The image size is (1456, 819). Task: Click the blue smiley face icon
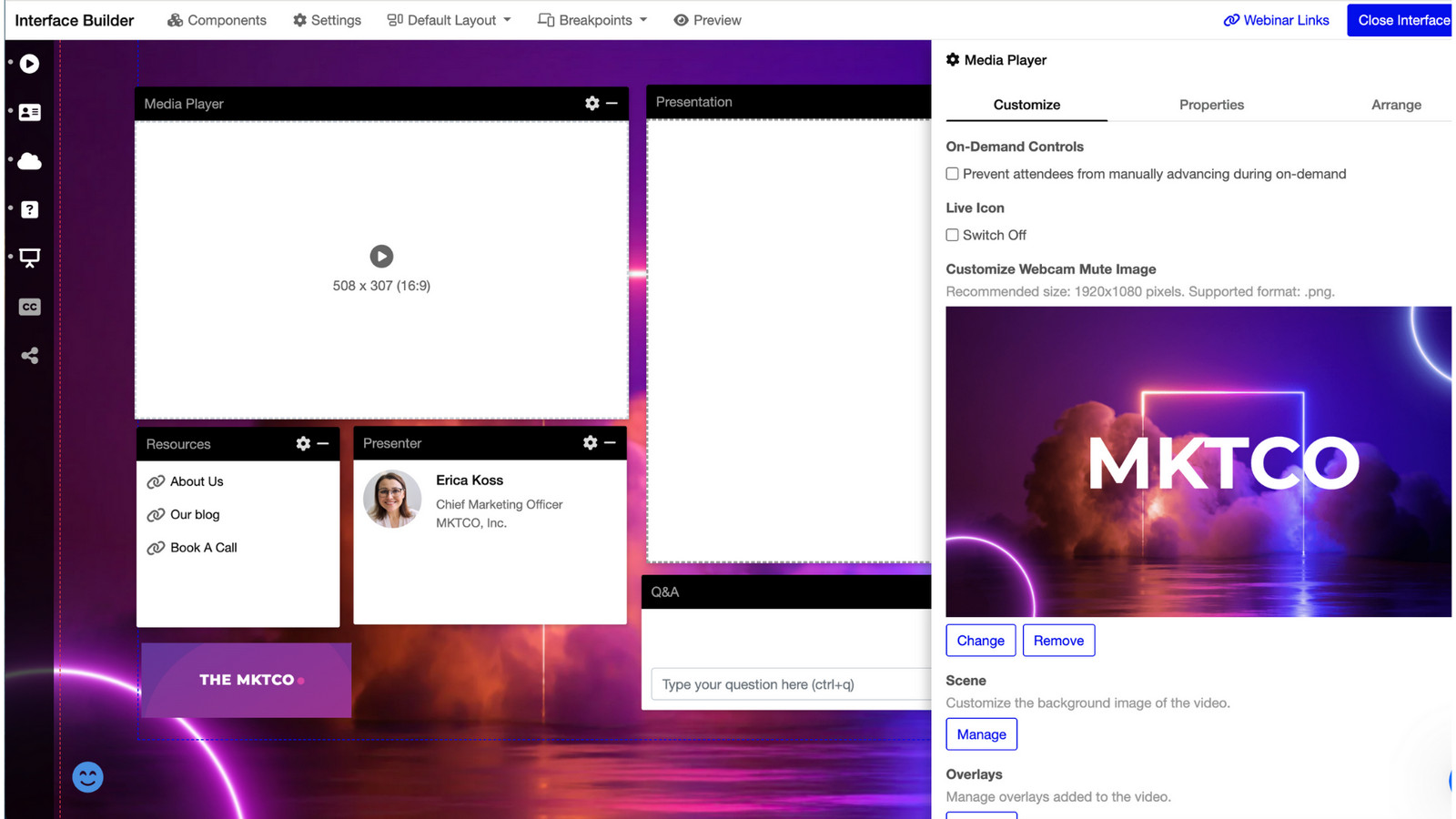pyautogui.click(x=88, y=777)
